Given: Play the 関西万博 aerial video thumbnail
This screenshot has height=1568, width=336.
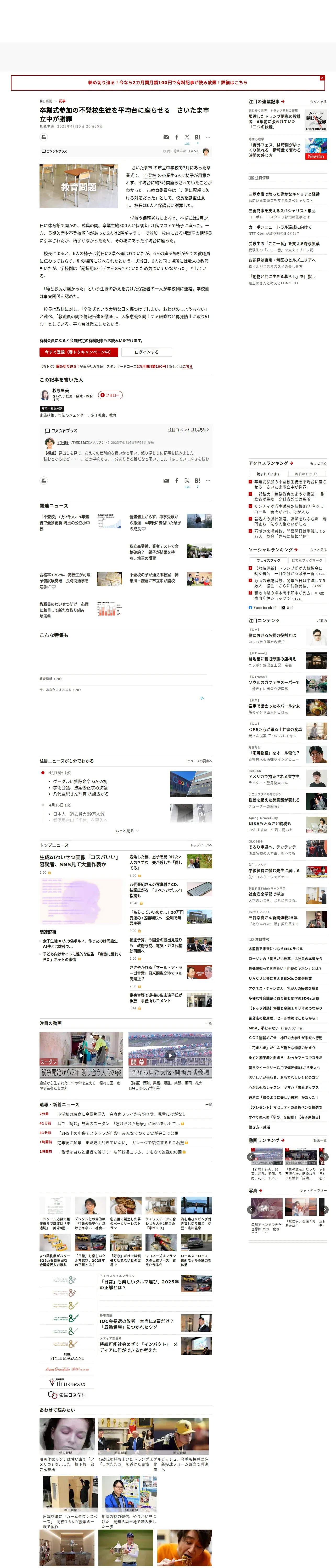Looking at the screenshot, I should tap(170, 1056).
